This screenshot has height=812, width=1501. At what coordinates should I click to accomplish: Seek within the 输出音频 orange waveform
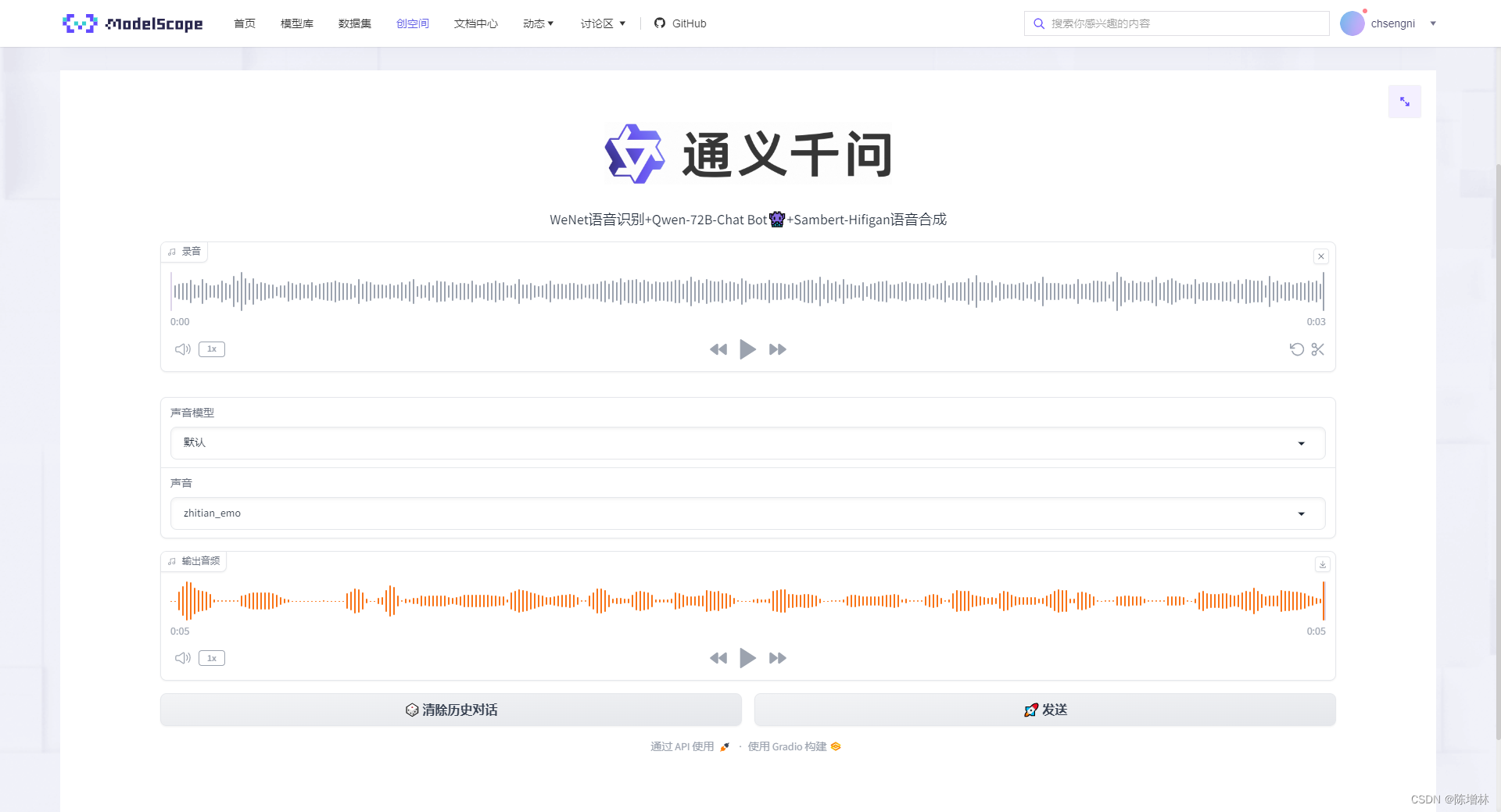click(x=747, y=600)
